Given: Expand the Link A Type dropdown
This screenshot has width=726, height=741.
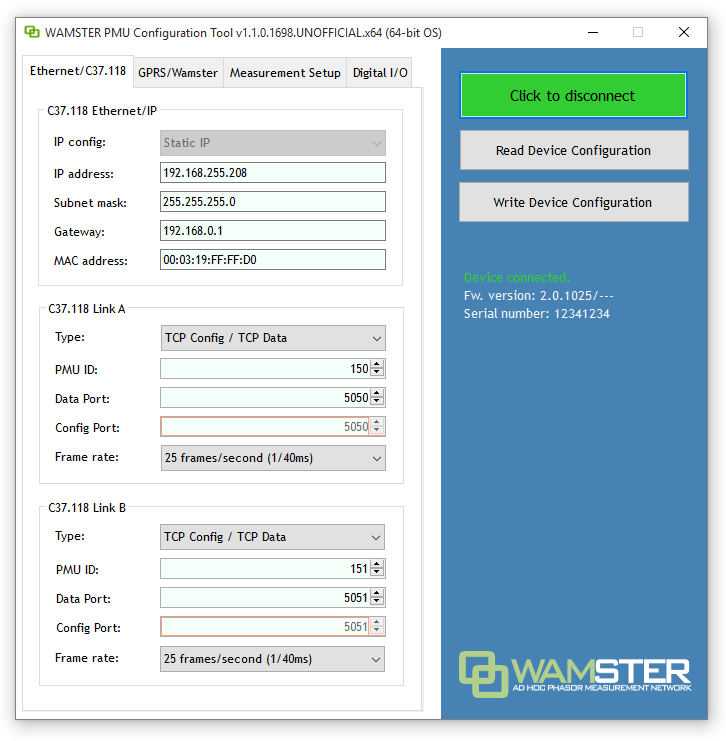Looking at the screenshot, I should pos(273,338).
